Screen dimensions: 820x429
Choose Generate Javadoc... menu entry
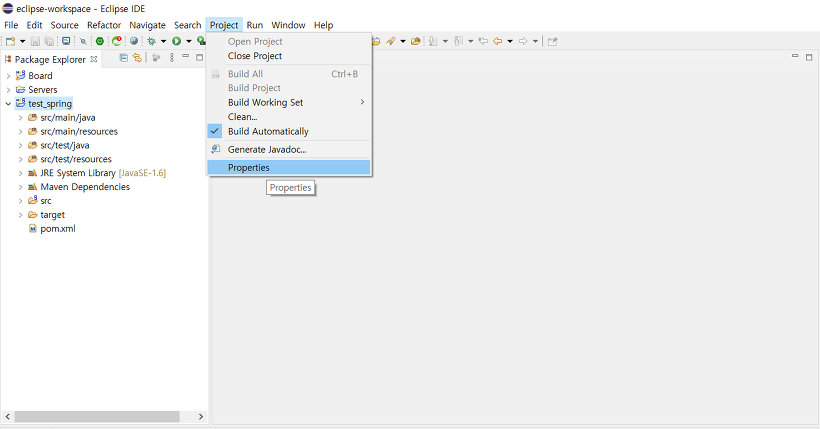click(289, 150)
